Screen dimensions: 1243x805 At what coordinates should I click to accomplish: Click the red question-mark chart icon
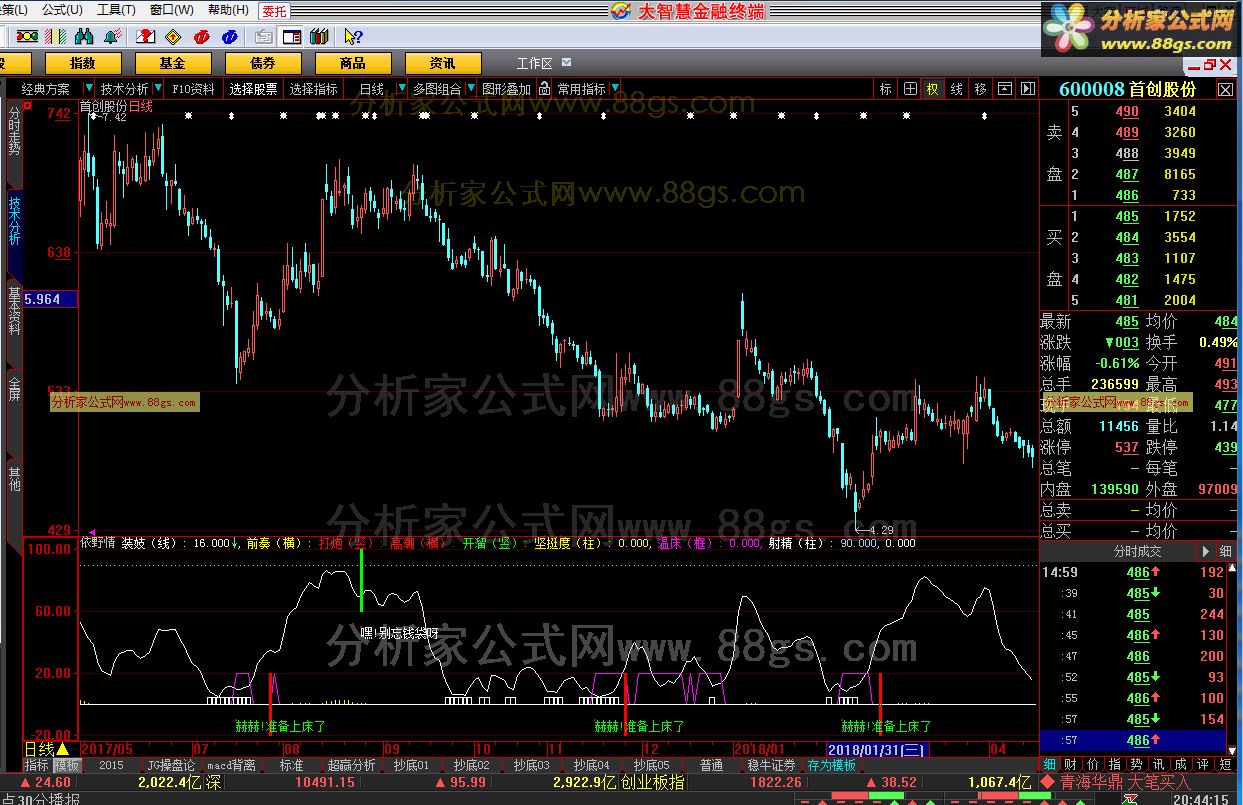pyautogui.click(x=145, y=37)
